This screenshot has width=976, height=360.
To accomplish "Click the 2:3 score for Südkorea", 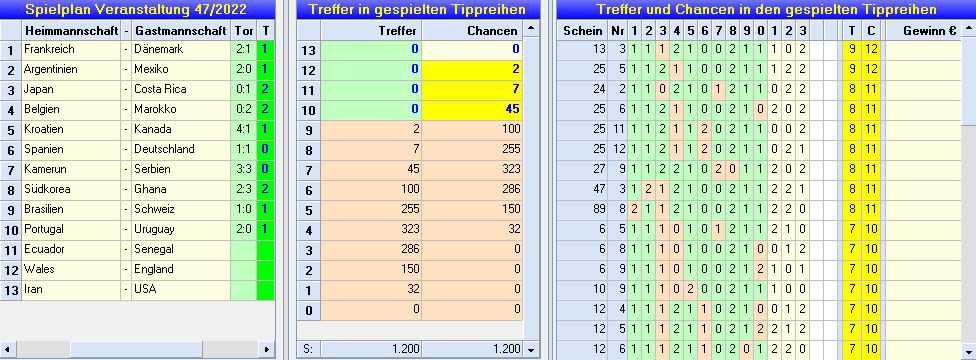I will point(243,189).
